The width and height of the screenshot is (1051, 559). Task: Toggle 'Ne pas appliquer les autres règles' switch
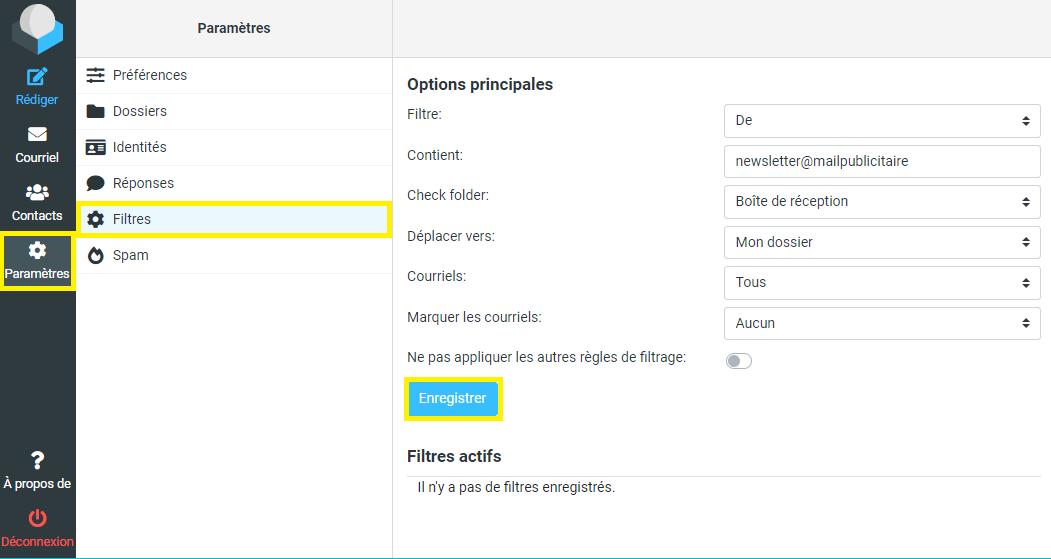(739, 361)
